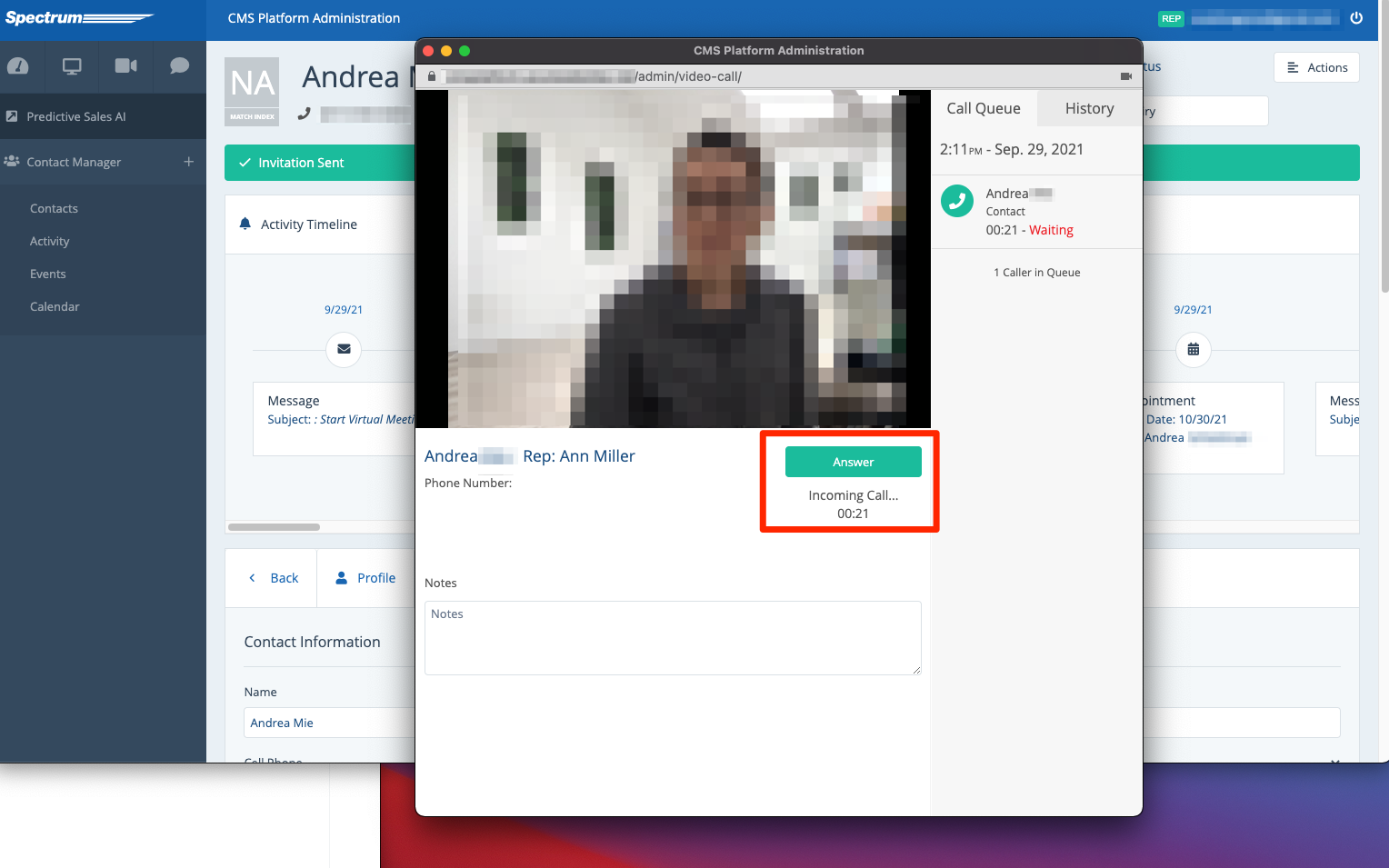Open the Actions dropdown menu
The width and height of the screenshot is (1389, 868).
pyautogui.click(x=1316, y=67)
